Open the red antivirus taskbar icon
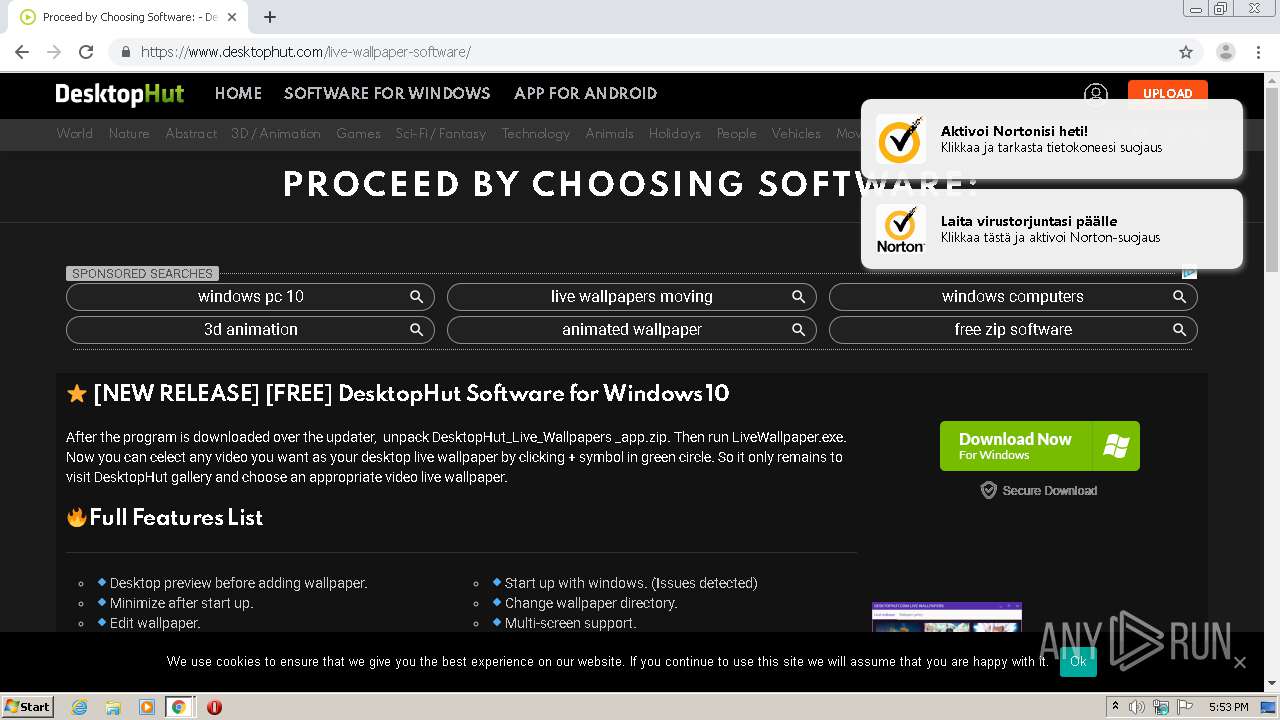1280x720 pixels. click(214, 707)
